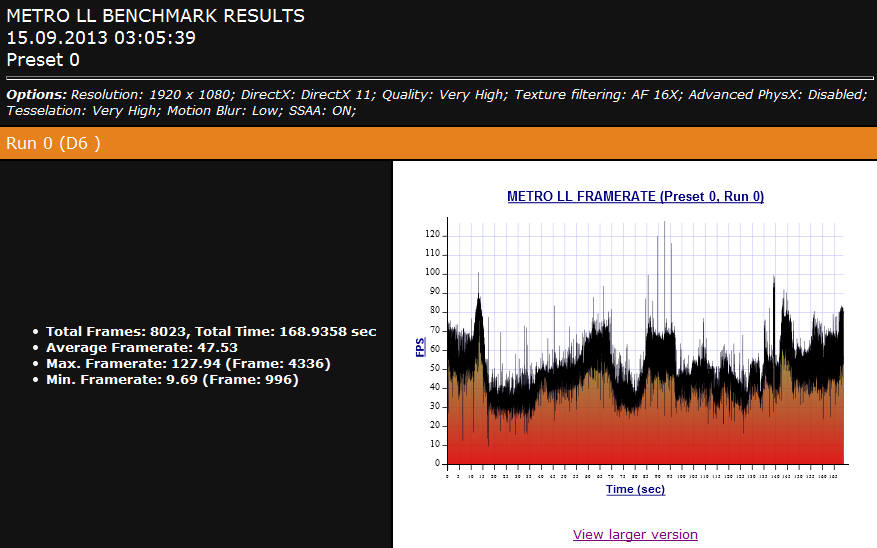
Task: Select the 'METRO LL BENCHMARK RESULTS' heading
Action: coord(155,16)
